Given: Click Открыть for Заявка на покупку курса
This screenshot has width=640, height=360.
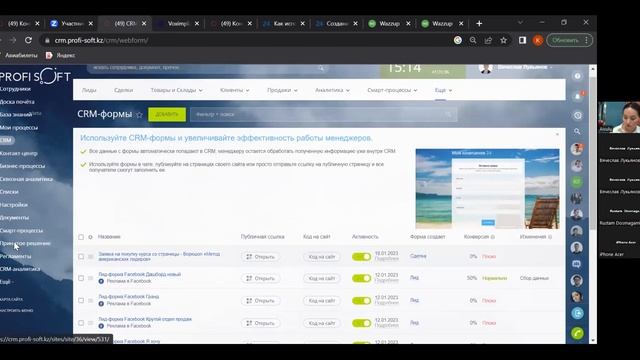Looking at the screenshot, I should click(x=260, y=257).
